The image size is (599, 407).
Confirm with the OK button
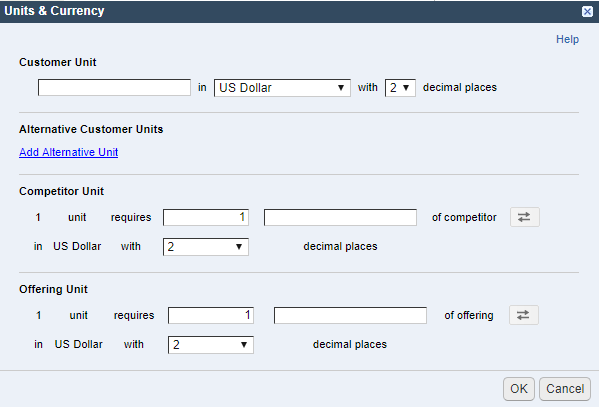coord(518,389)
